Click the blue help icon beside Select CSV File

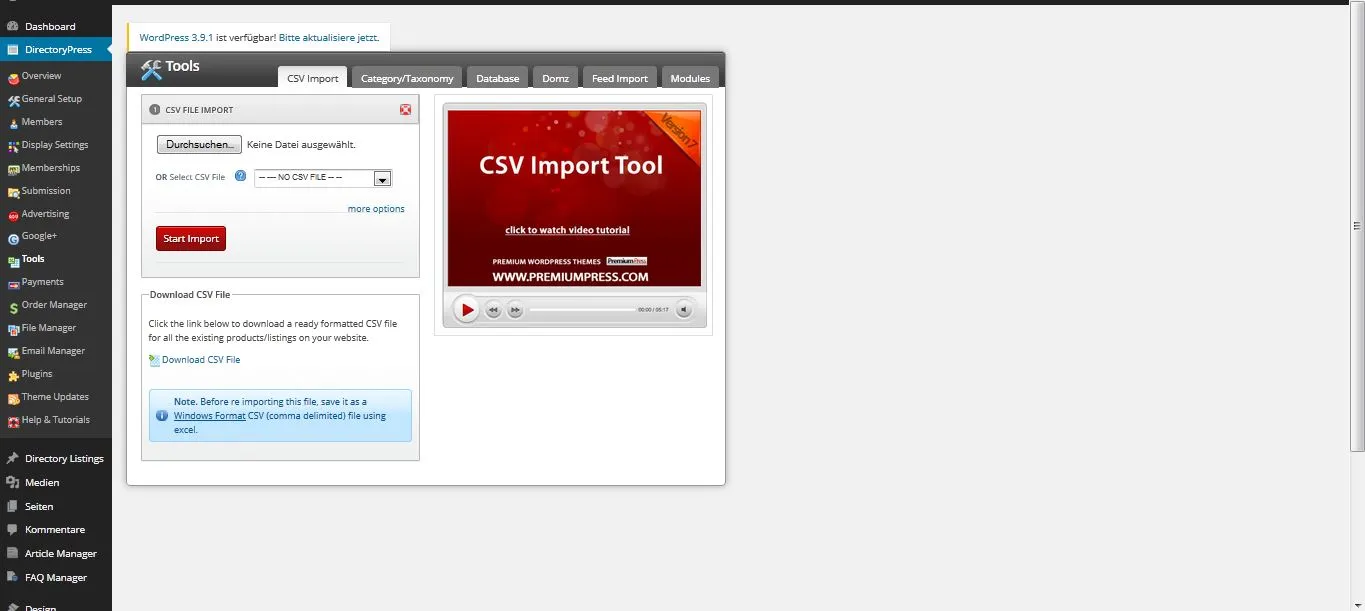tap(240, 176)
